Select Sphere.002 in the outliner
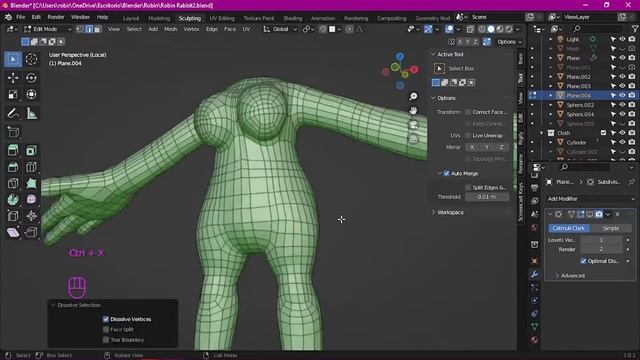 coord(580,105)
